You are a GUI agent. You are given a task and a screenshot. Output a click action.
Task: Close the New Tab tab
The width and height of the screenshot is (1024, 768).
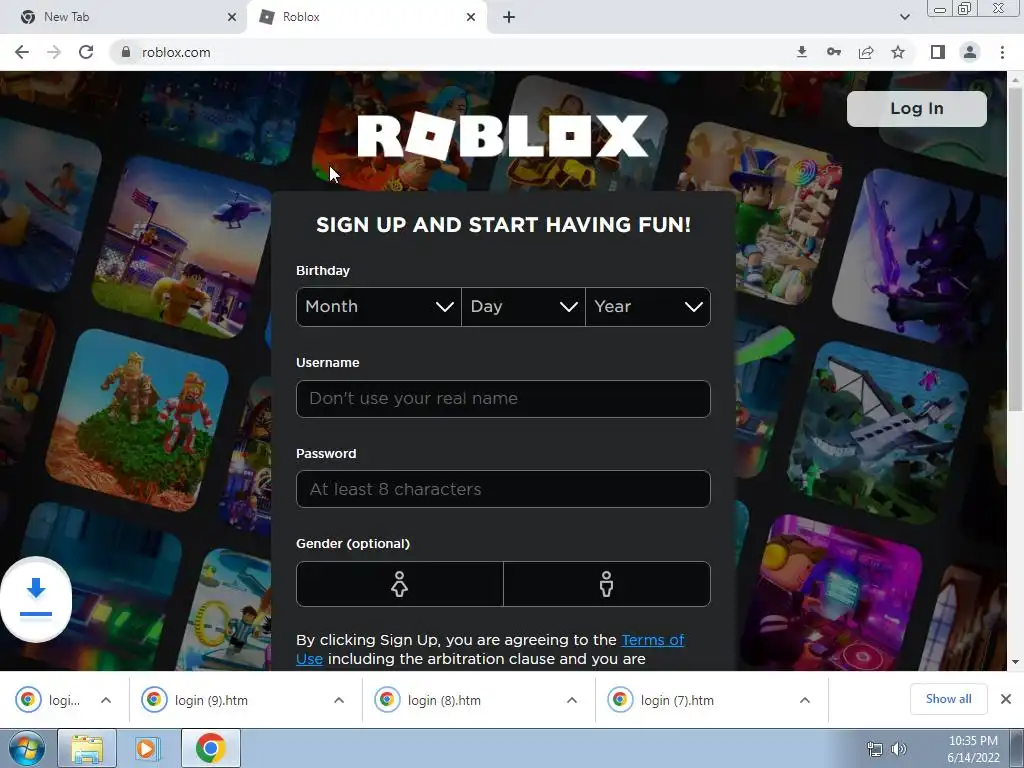[x=232, y=17]
